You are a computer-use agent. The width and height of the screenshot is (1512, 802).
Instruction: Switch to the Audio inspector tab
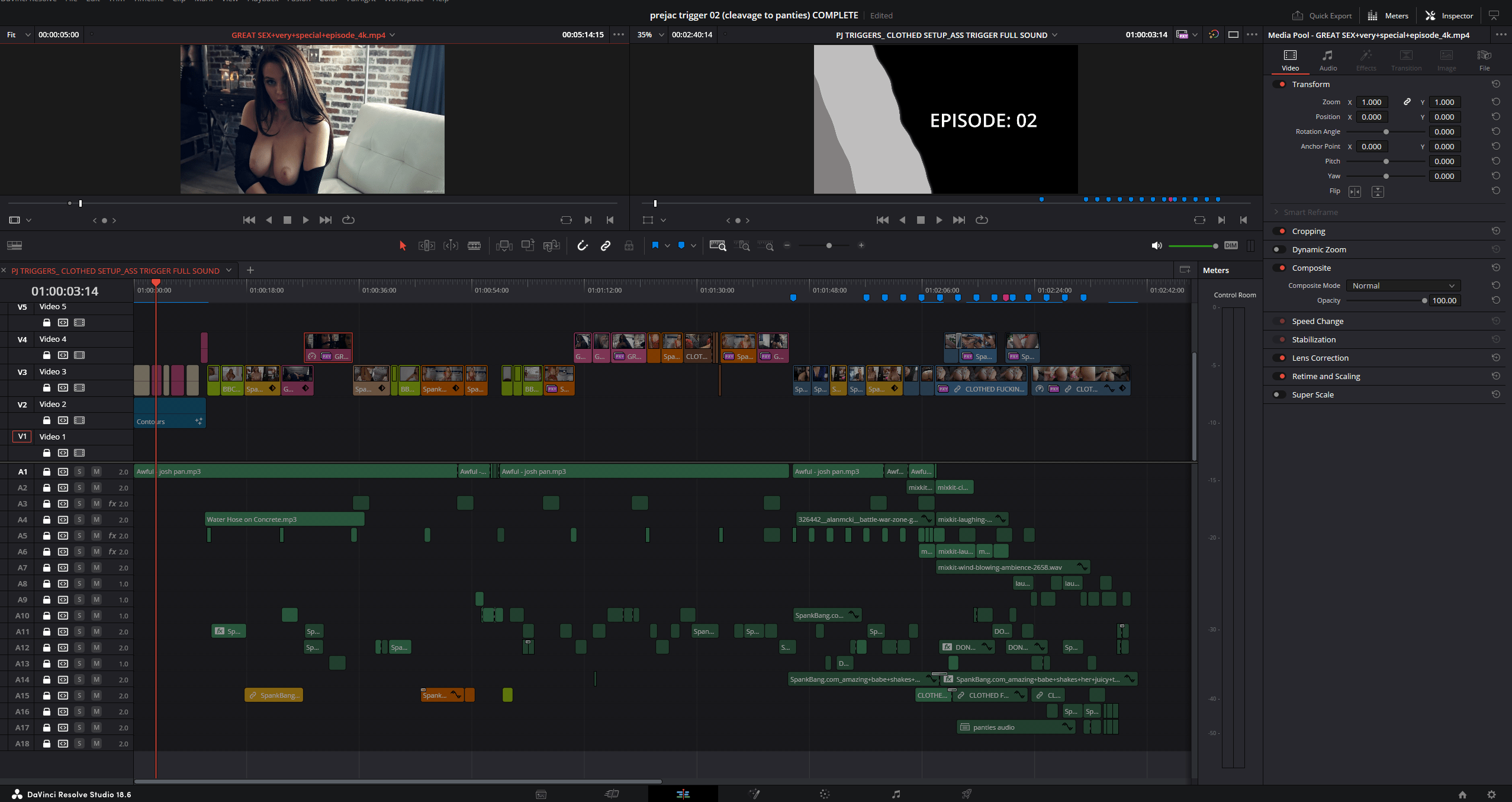(x=1328, y=60)
